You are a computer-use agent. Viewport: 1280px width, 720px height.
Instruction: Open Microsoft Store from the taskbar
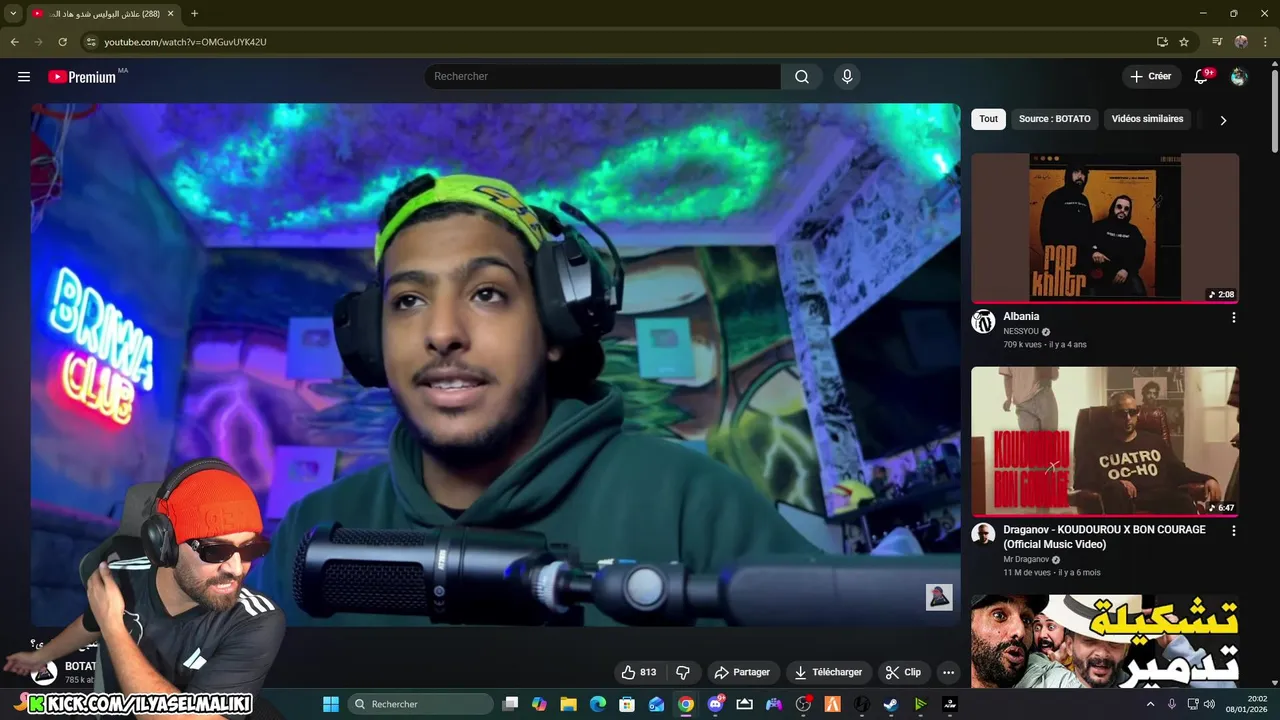(x=627, y=704)
